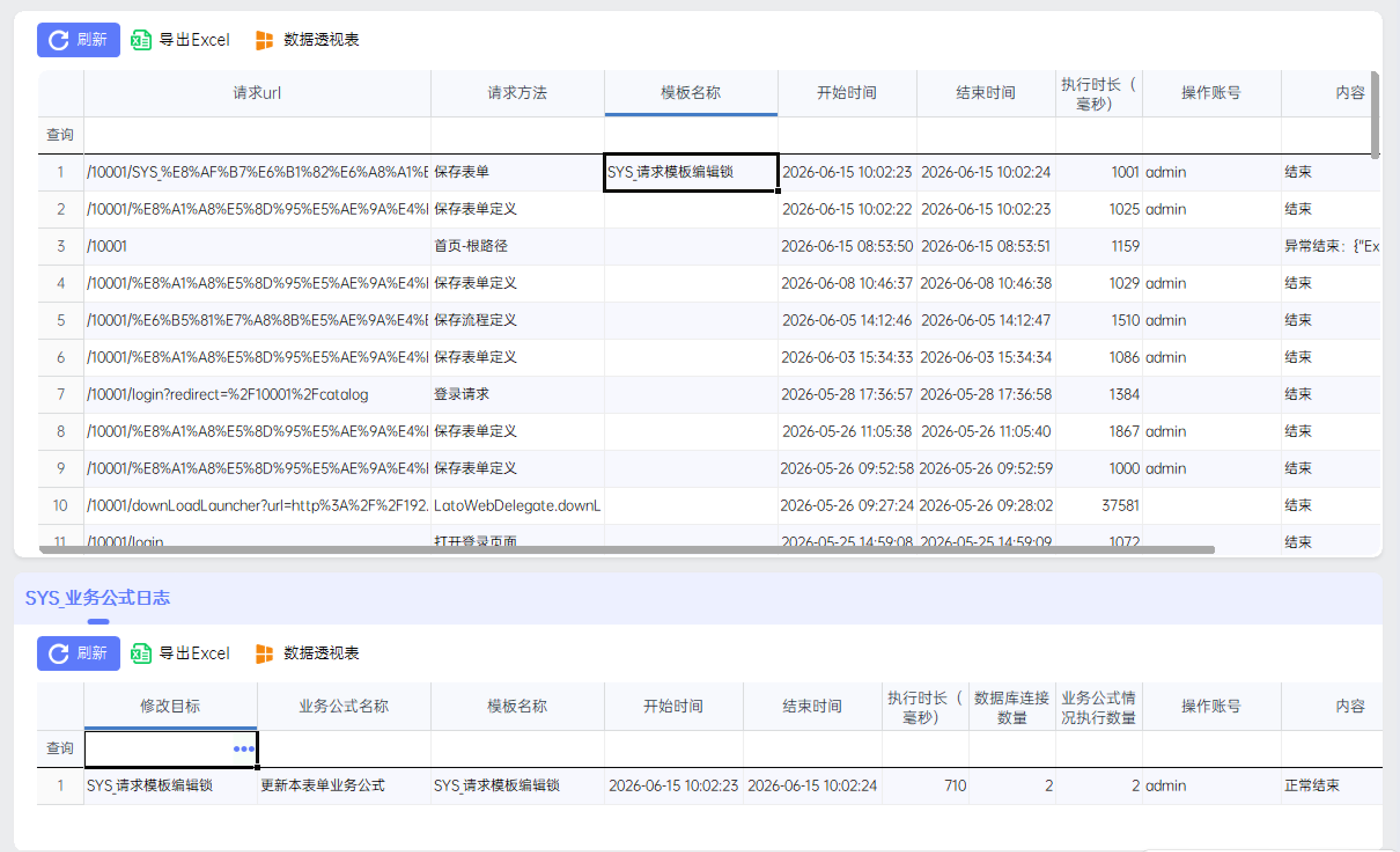Click the url cell beginning /10001/SYS_%E8%AF%B7
Viewport: 1400px width, 852px height.
(x=257, y=172)
